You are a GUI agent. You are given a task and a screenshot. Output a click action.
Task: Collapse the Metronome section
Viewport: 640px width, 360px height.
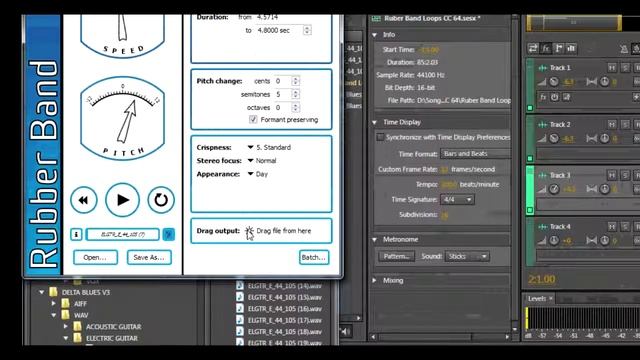pos(374,240)
